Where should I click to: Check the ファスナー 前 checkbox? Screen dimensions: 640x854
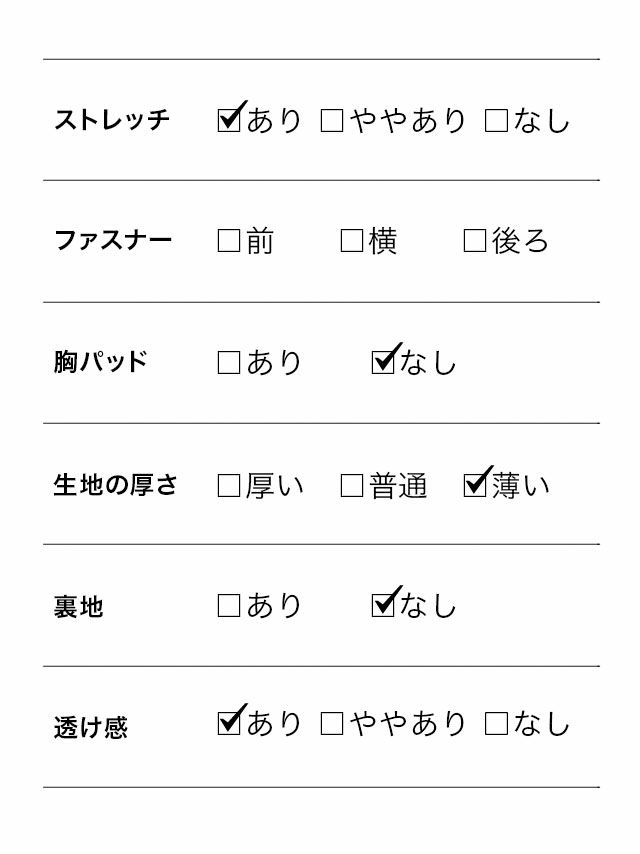point(229,241)
